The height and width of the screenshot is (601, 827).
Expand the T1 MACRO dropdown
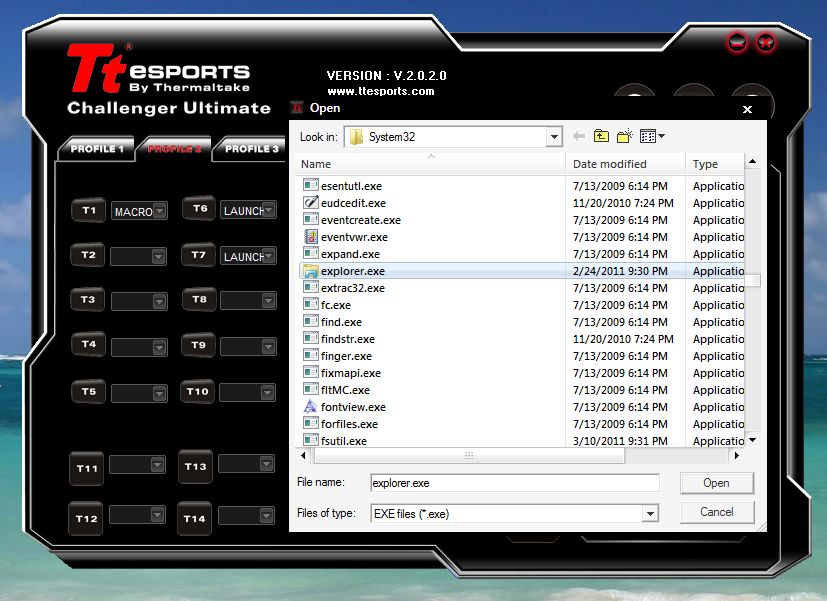pyautogui.click(x=159, y=211)
